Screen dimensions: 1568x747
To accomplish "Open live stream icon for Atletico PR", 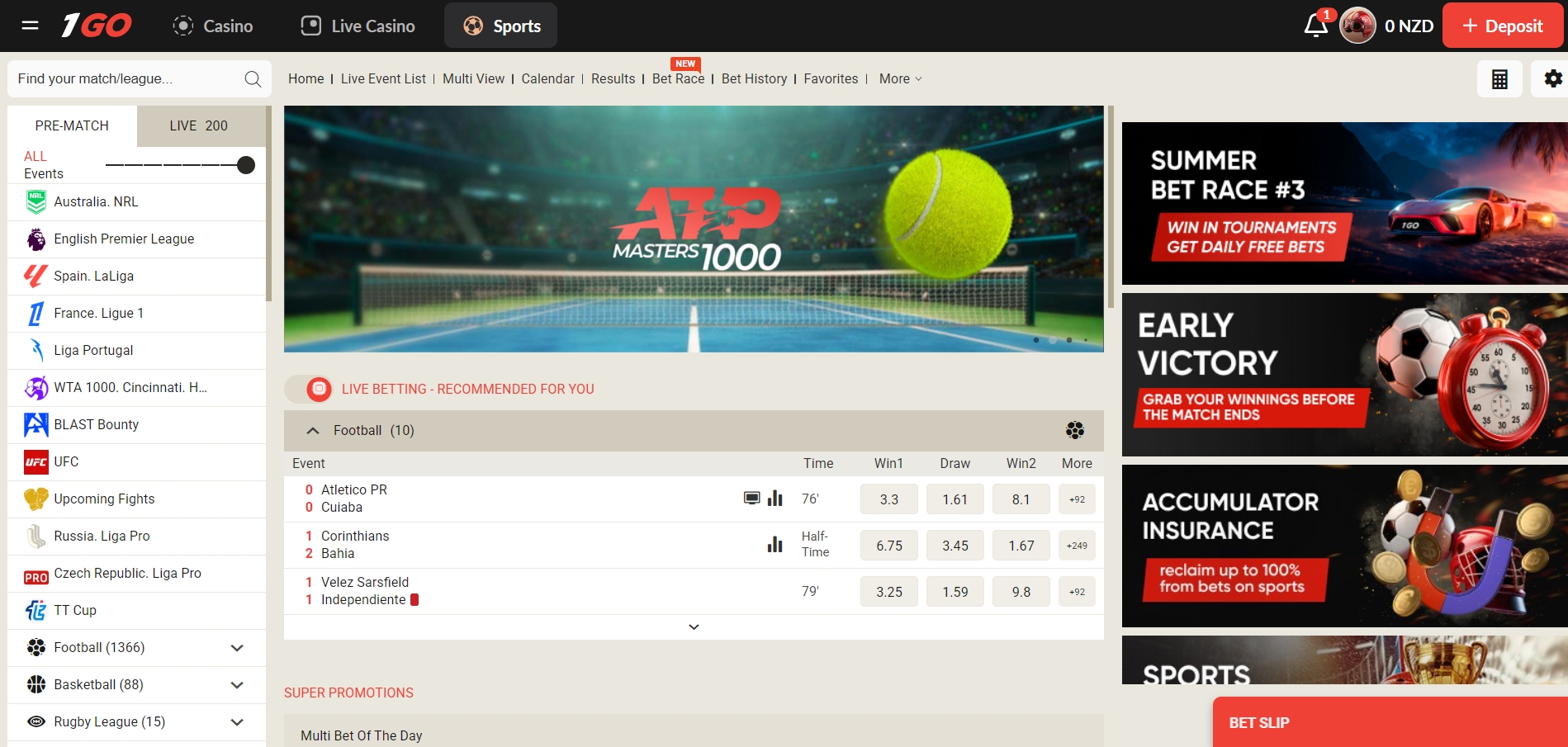I will pos(751,499).
